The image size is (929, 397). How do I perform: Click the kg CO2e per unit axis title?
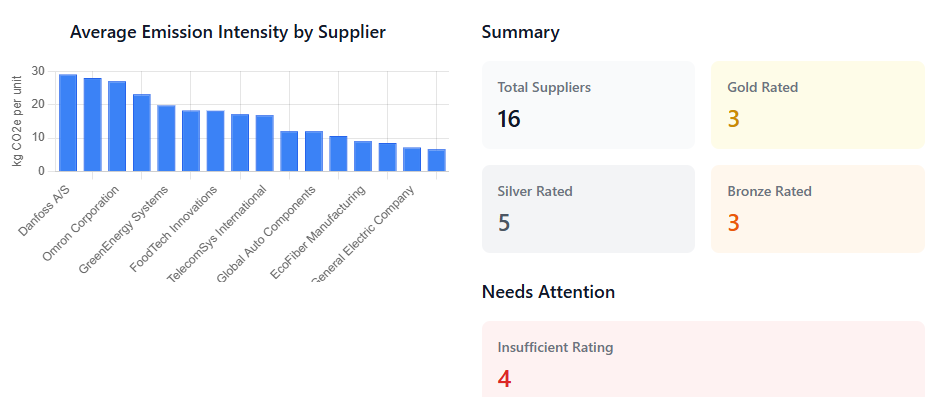pos(17,121)
